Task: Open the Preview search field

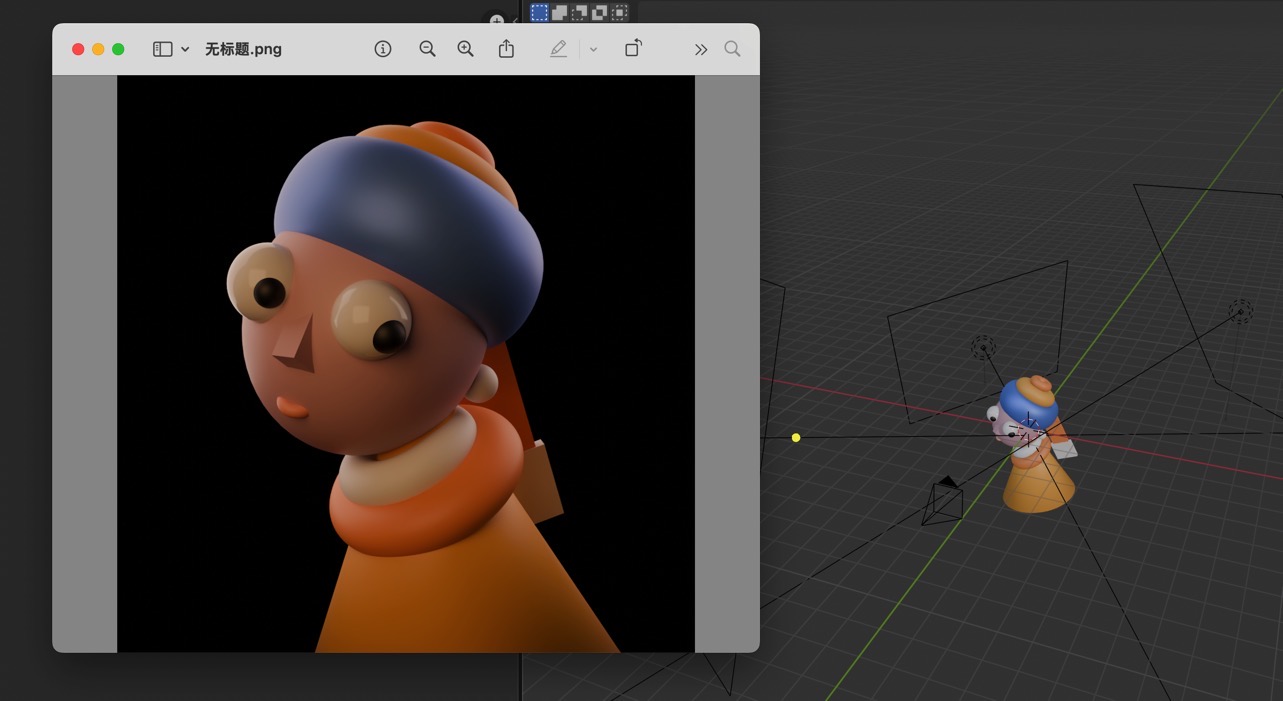Action: click(732, 49)
